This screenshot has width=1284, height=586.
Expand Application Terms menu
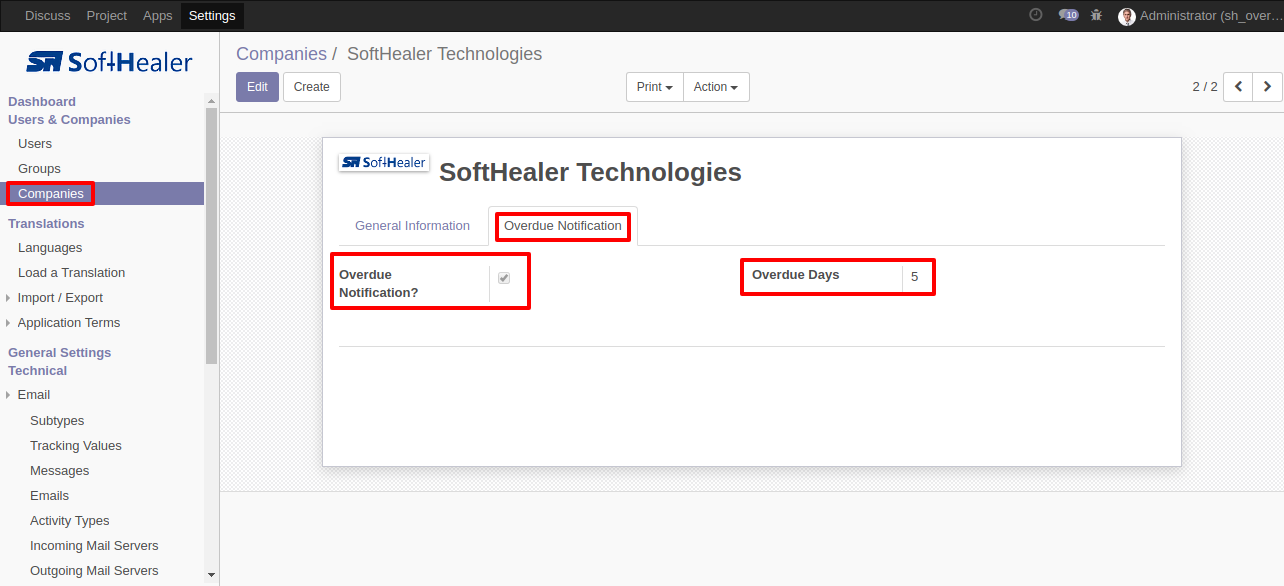(69, 323)
